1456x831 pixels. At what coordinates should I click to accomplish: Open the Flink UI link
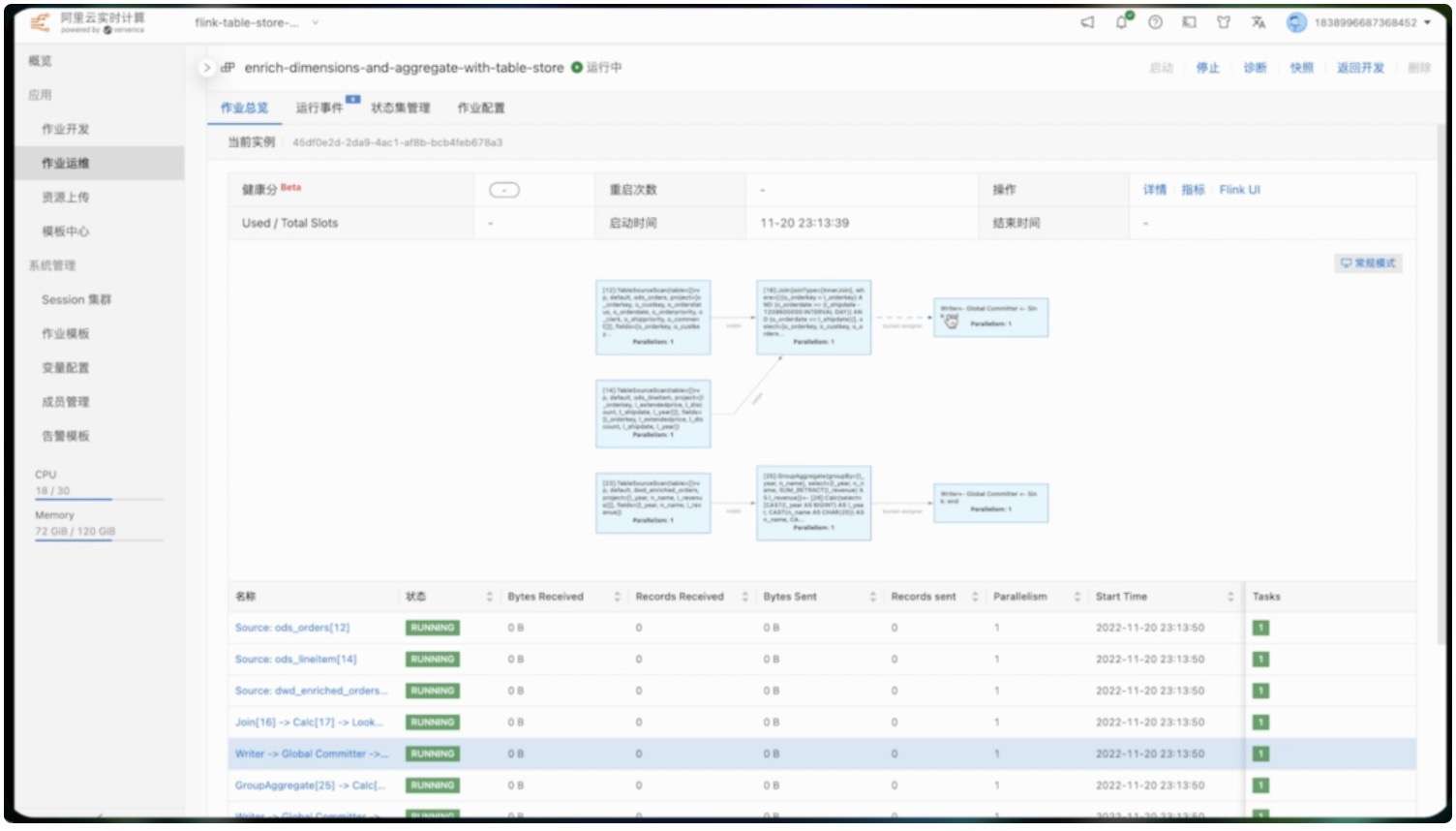click(x=1240, y=190)
